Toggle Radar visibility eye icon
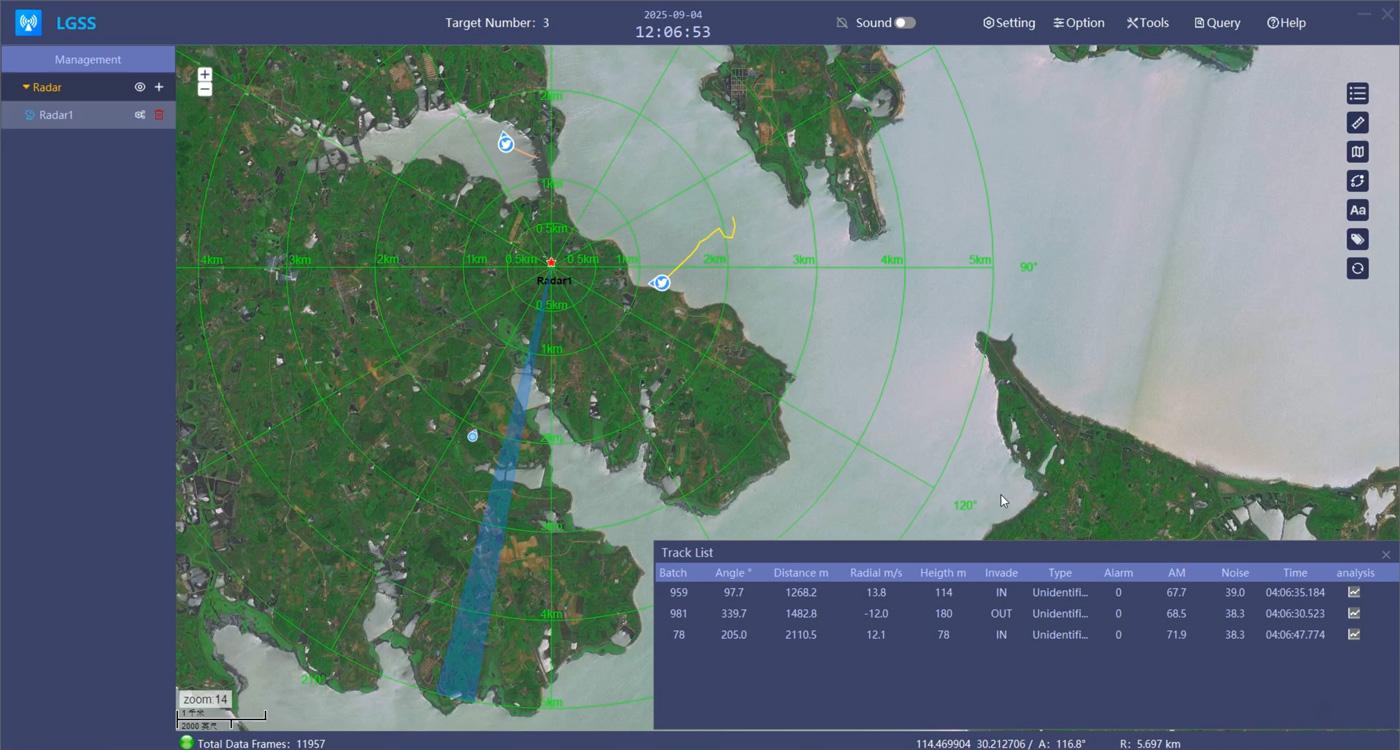 [140, 87]
